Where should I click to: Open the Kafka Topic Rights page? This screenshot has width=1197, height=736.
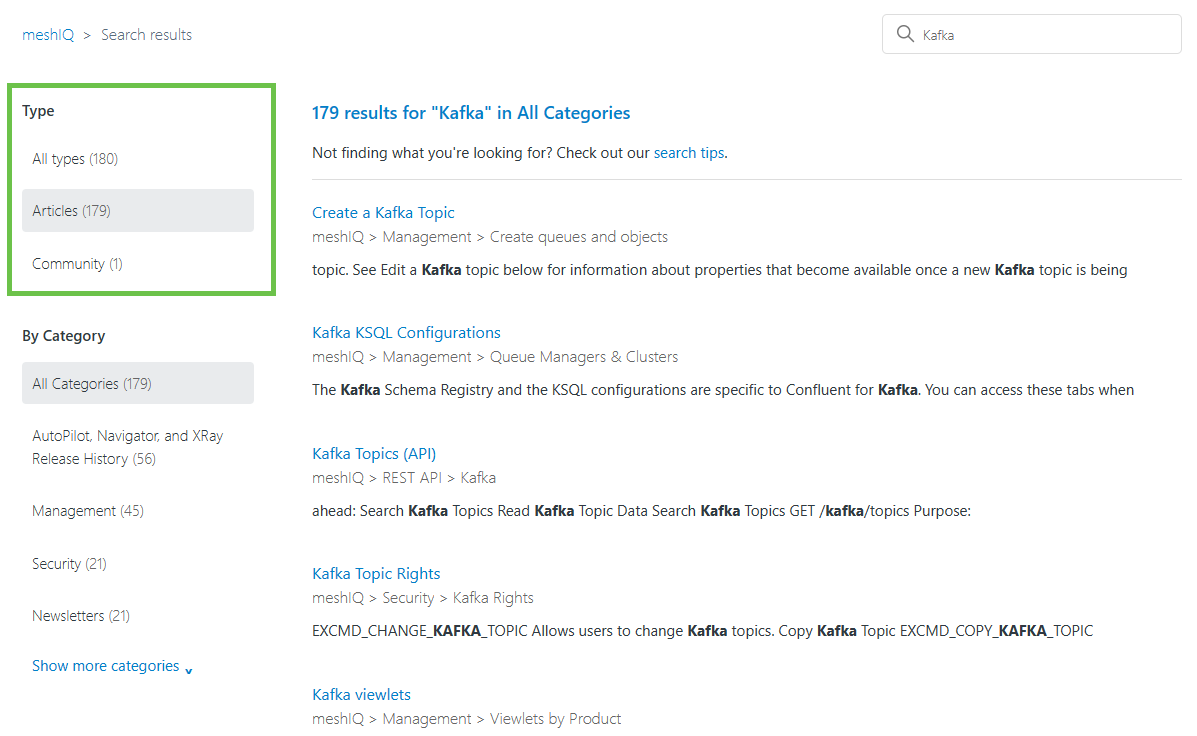(x=376, y=573)
